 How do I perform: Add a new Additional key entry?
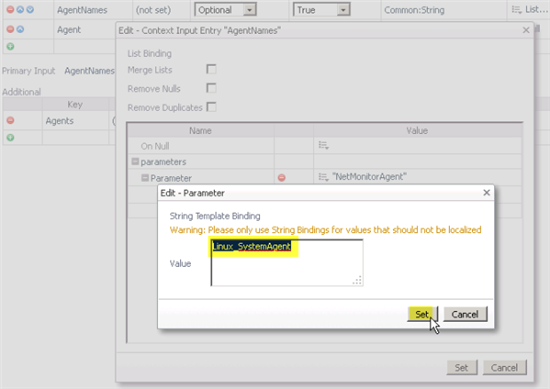tap(11, 138)
